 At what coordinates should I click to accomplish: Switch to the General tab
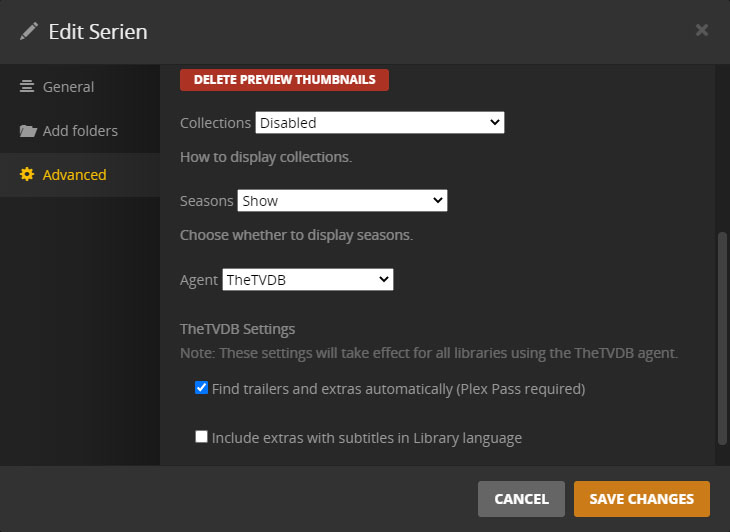[68, 87]
